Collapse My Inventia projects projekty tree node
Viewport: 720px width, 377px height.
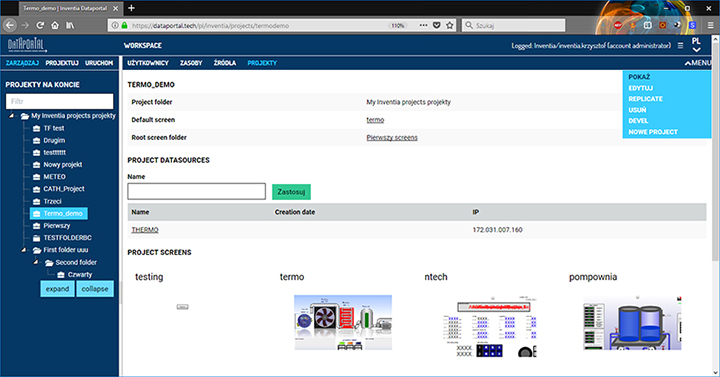tap(11, 116)
